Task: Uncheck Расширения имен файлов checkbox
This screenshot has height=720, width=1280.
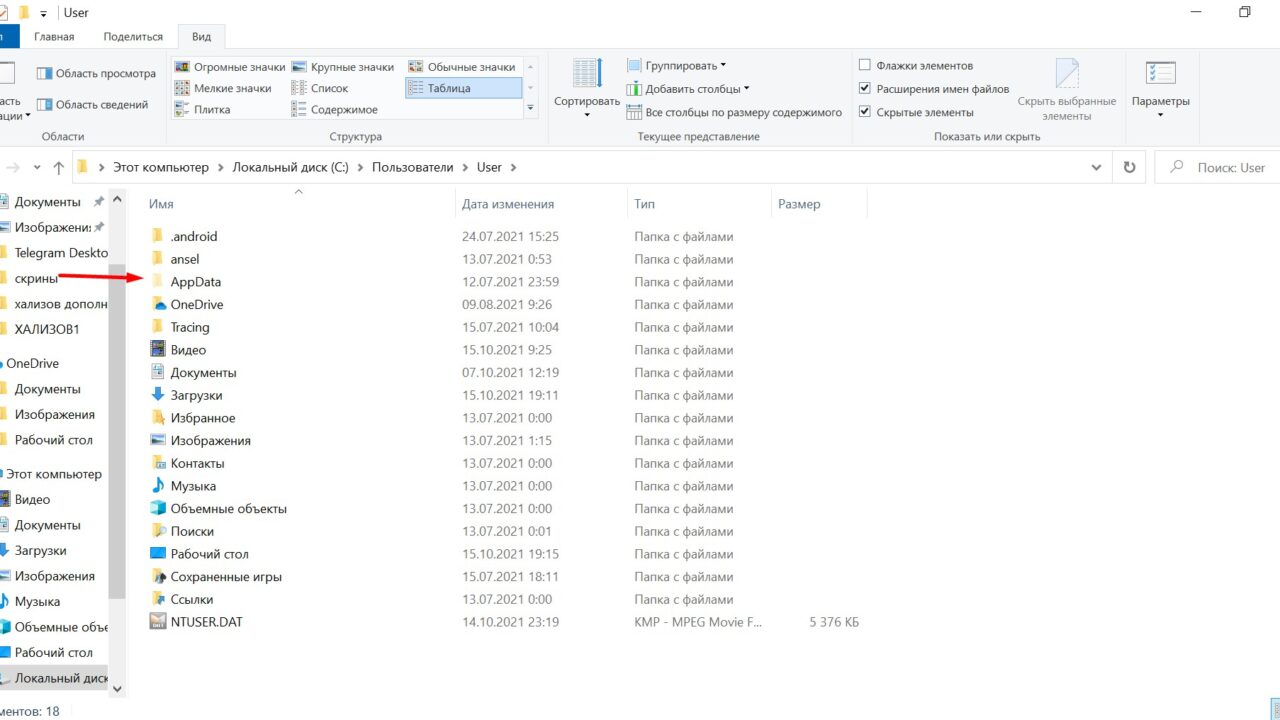Action: point(865,89)
